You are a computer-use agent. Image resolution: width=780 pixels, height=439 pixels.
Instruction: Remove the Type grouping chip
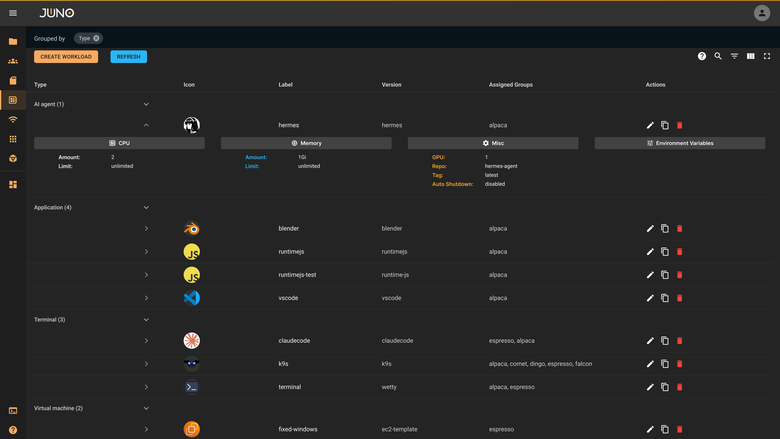[96, 38]
